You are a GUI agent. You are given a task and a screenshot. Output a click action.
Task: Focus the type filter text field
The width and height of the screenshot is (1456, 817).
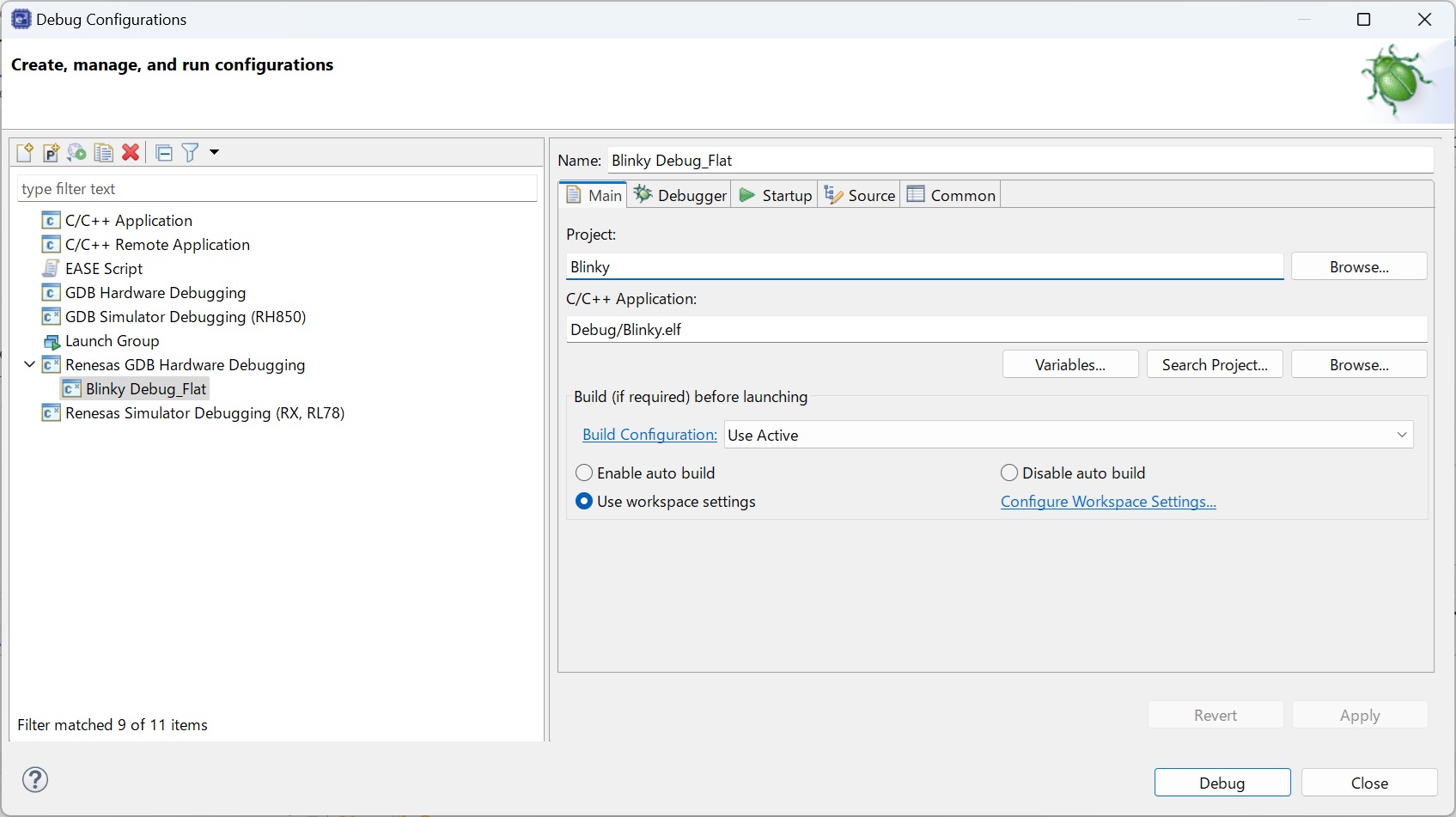(277, 189)
